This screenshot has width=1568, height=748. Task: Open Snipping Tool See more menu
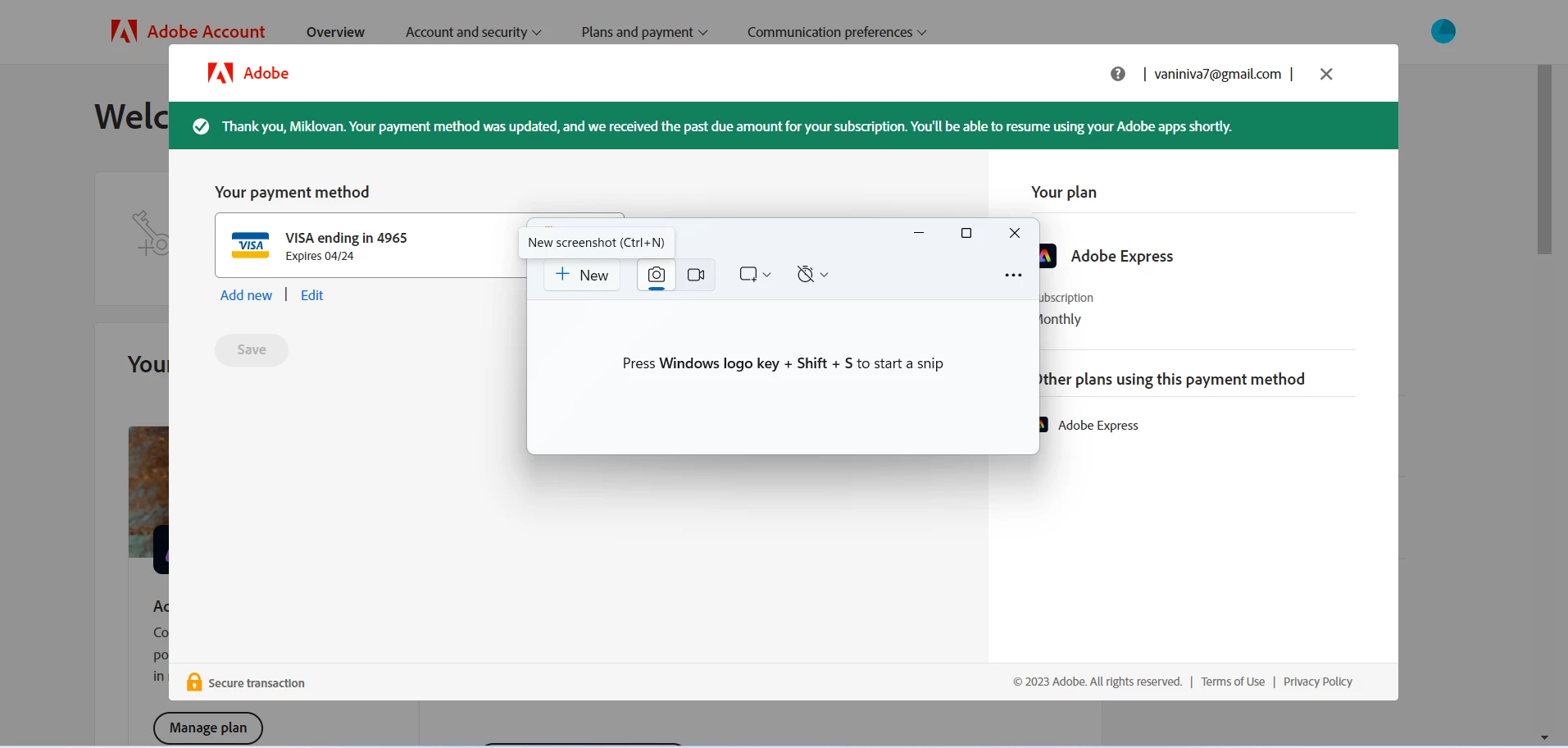(x=1013, y=276)
